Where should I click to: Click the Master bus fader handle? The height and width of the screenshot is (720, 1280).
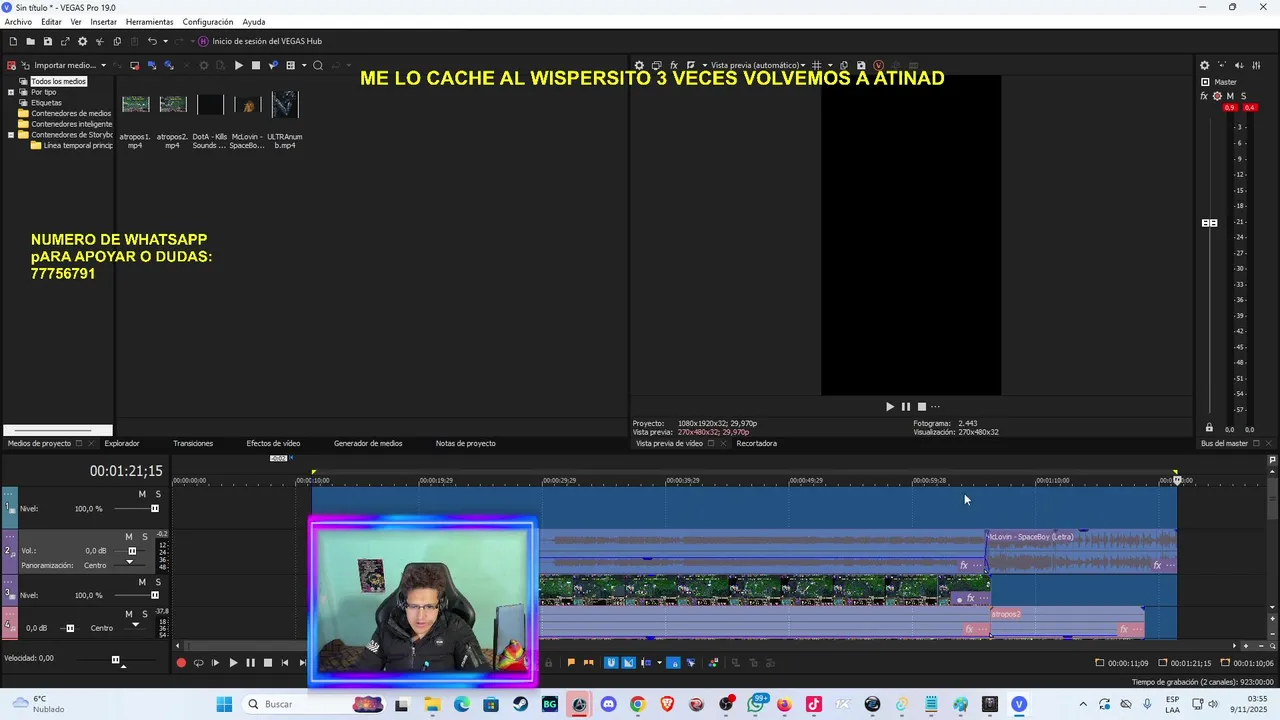point(1209,223)
